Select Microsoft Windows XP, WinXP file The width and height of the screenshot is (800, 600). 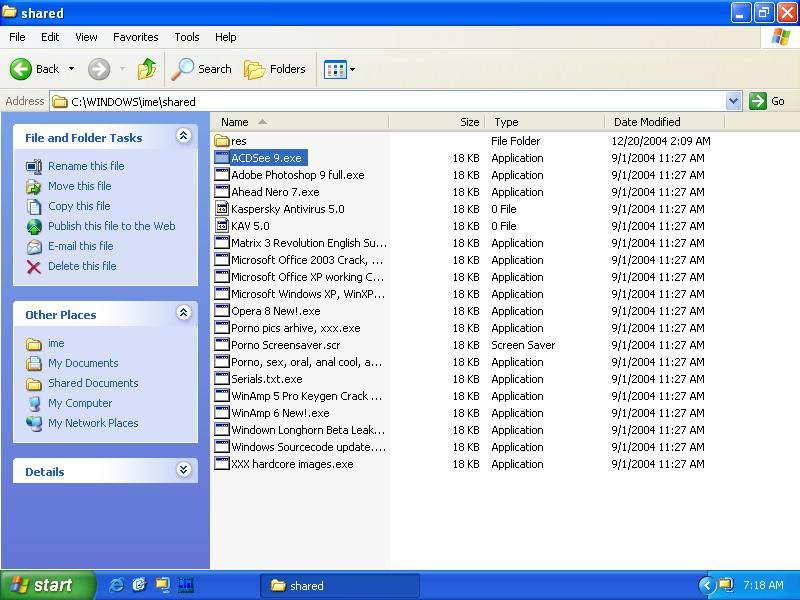308,294
